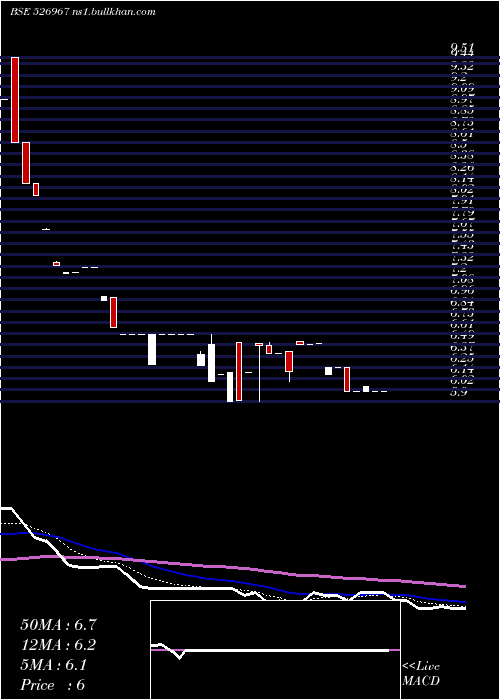Select the 5MA : 6.1 readout
500x700 pixels.
[x=54, y=665]
